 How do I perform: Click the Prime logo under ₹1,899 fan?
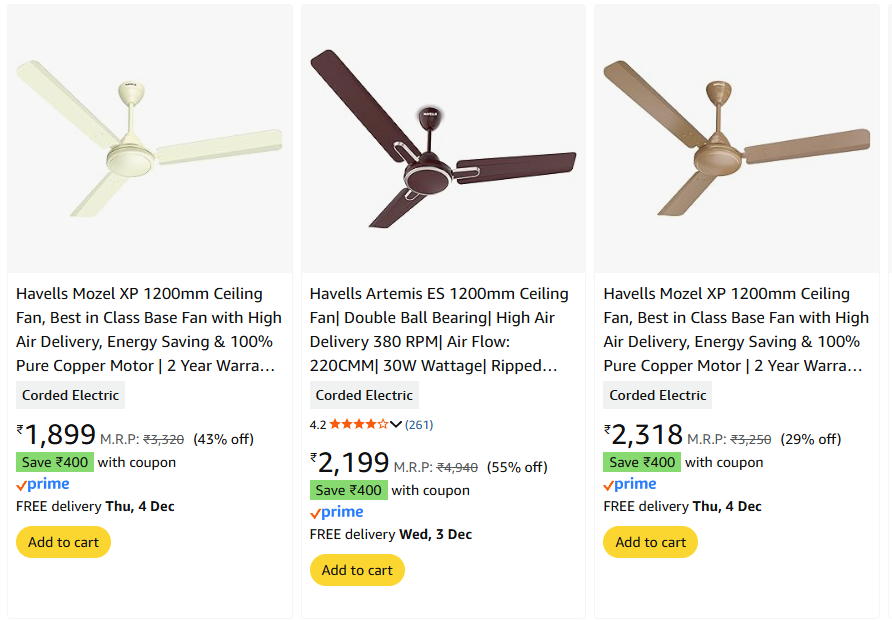(43, 485)
